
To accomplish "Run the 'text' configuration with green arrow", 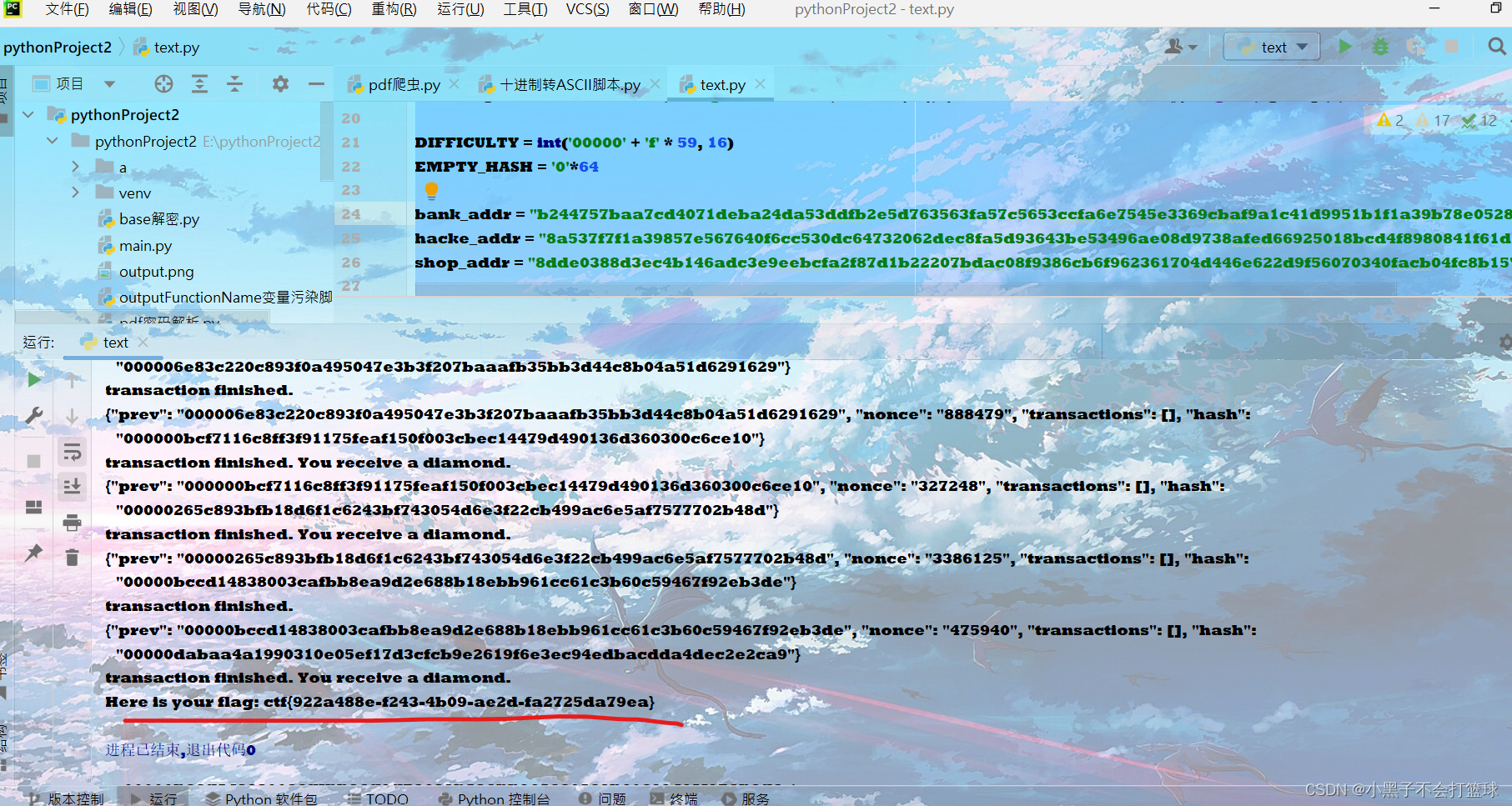I will tap(1344, 47).
